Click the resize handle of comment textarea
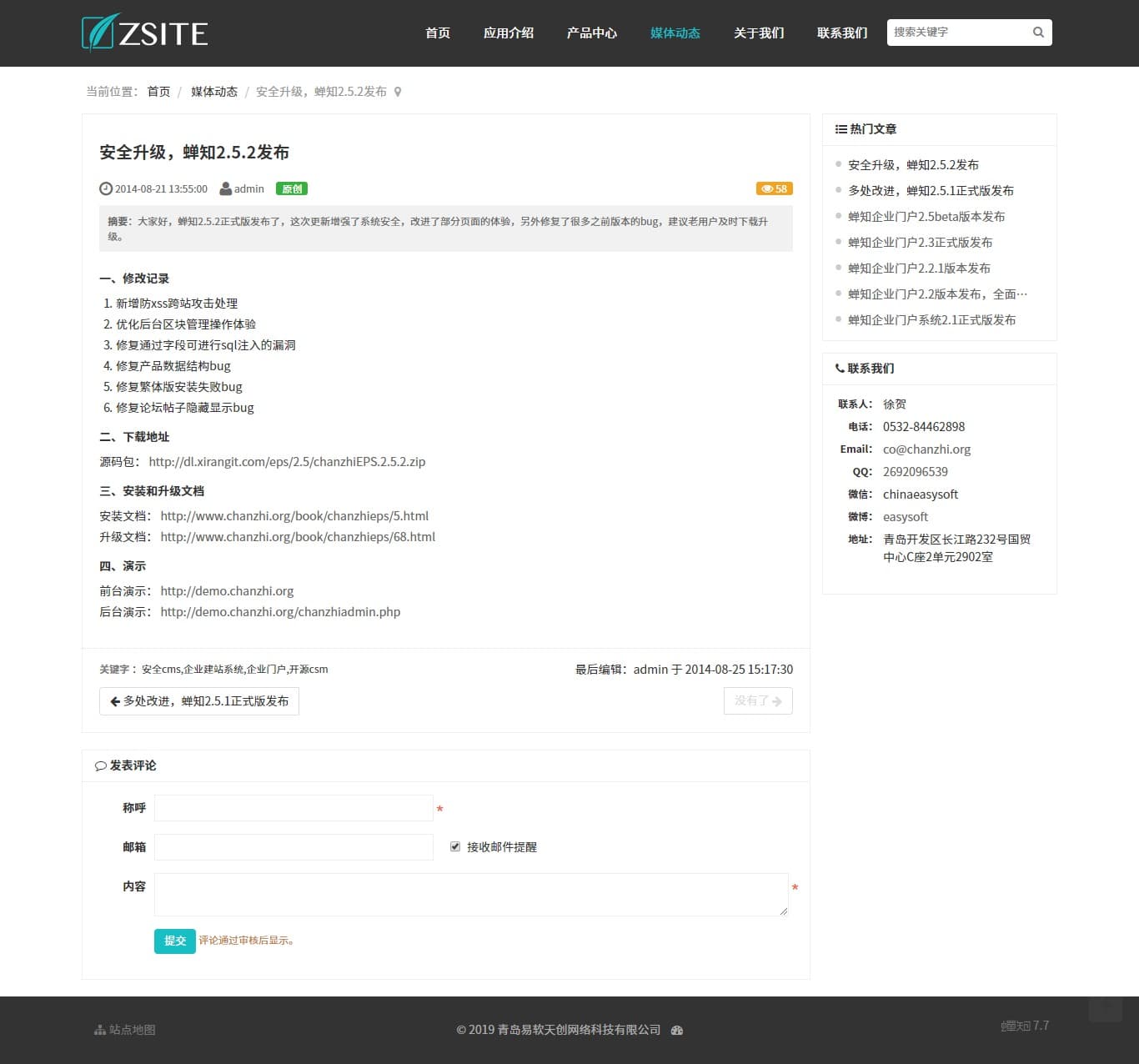This screenshot has width=1139, height=1064. (784, 911)
